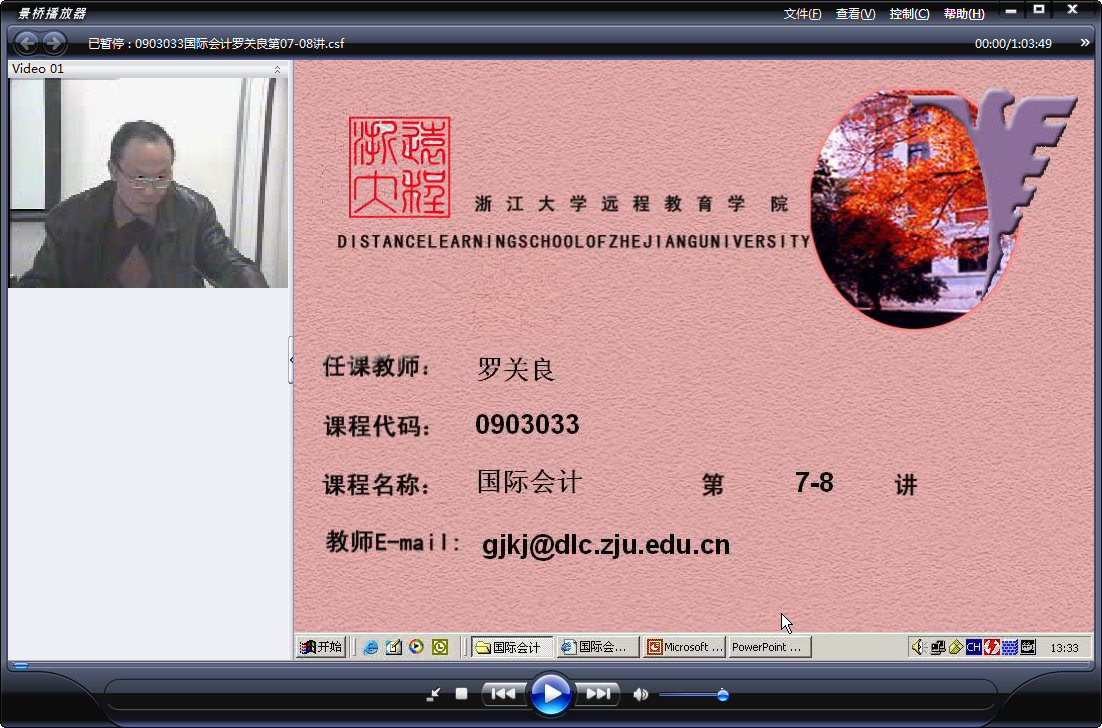Open the Internet Explorer quick launch icon

click(x=370, y=647)
